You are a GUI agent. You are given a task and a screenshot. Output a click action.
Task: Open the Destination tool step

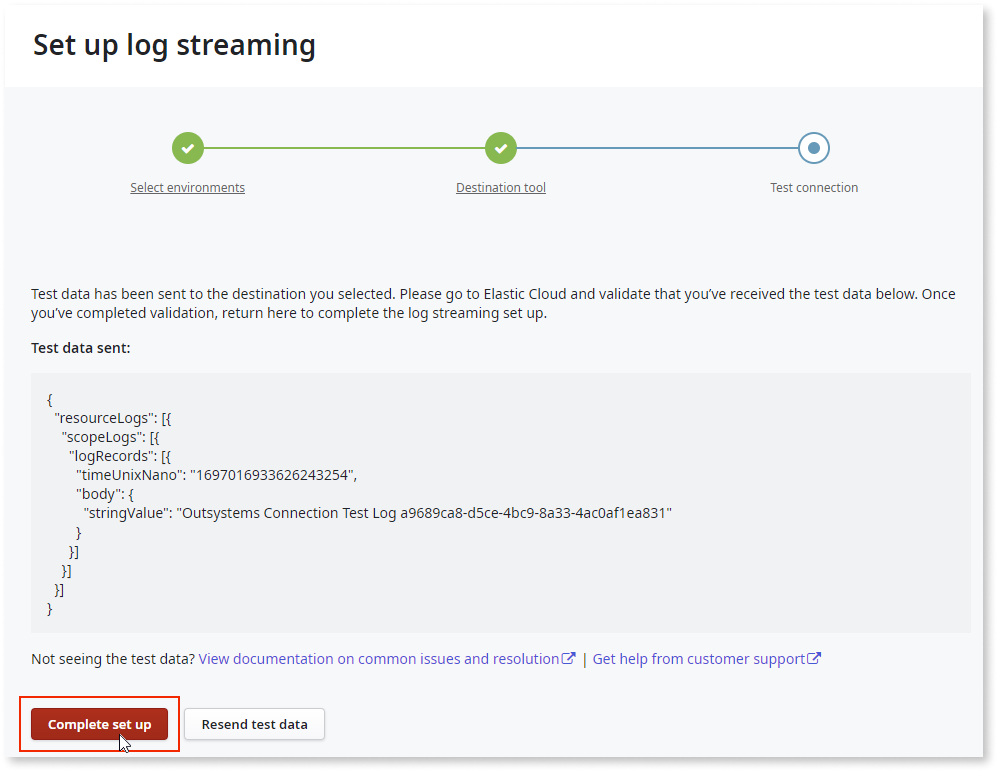[501, 187]
